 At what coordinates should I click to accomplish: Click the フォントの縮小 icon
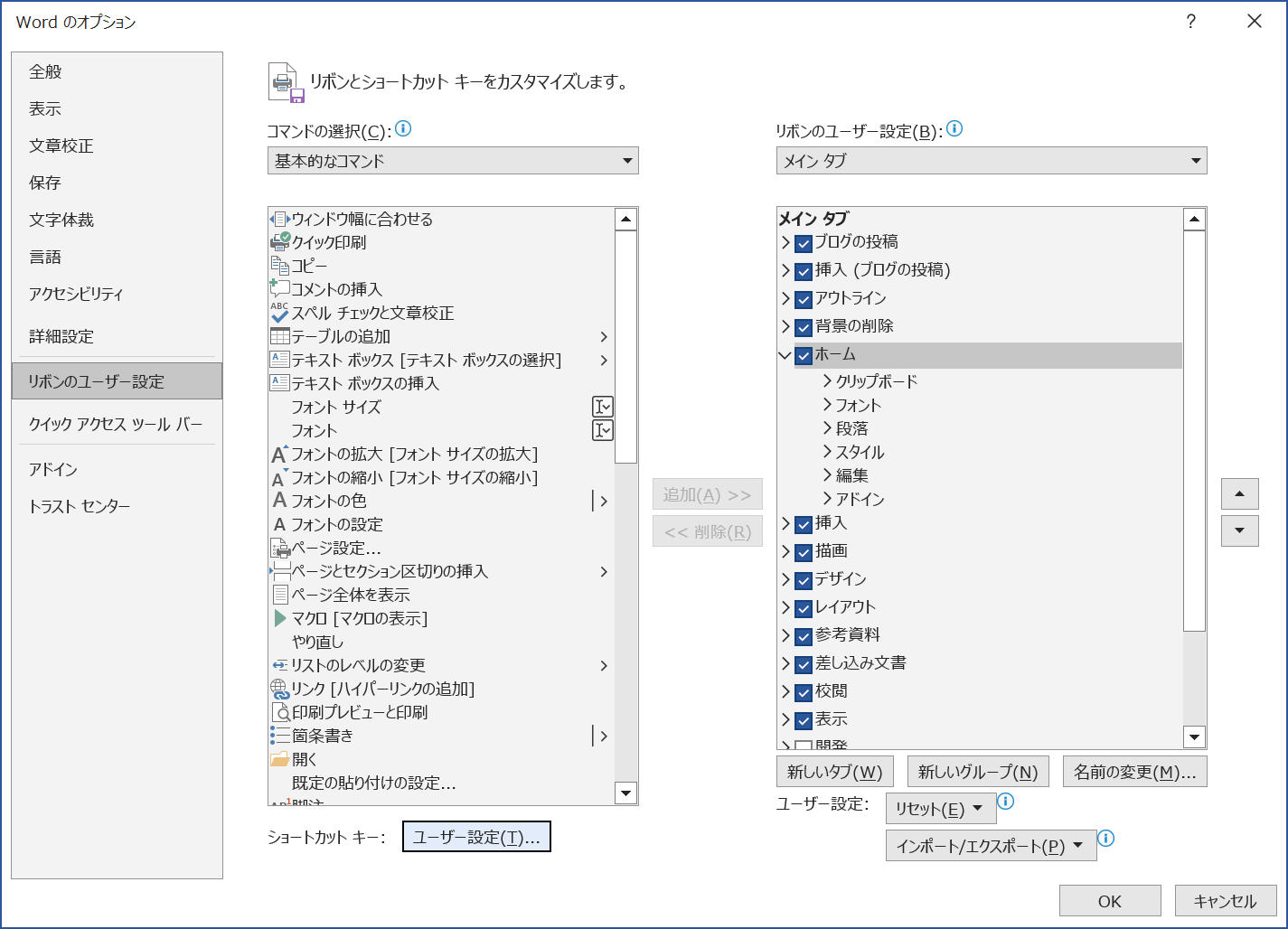[280, 477]
